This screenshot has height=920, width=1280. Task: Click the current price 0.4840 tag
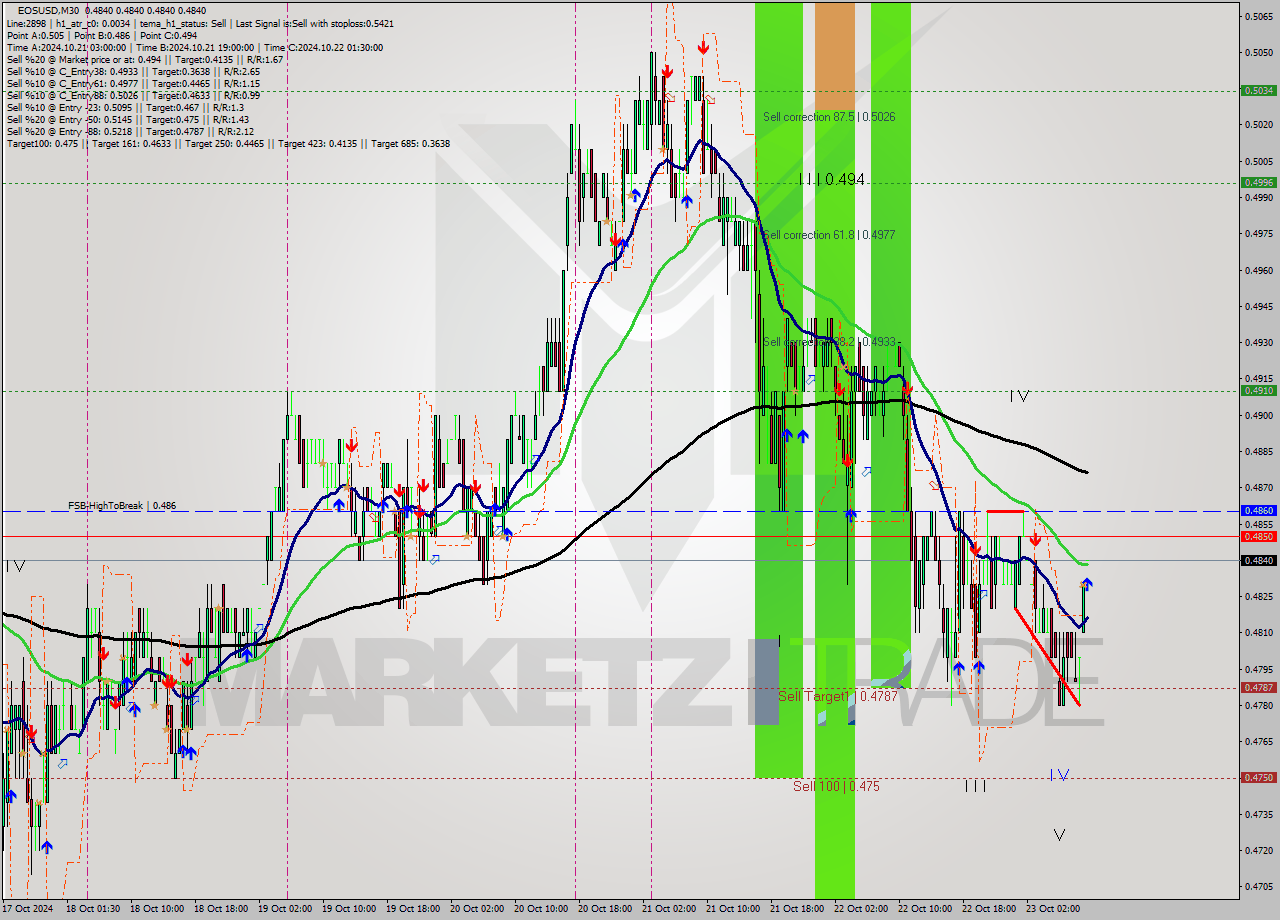[1258, 560]
